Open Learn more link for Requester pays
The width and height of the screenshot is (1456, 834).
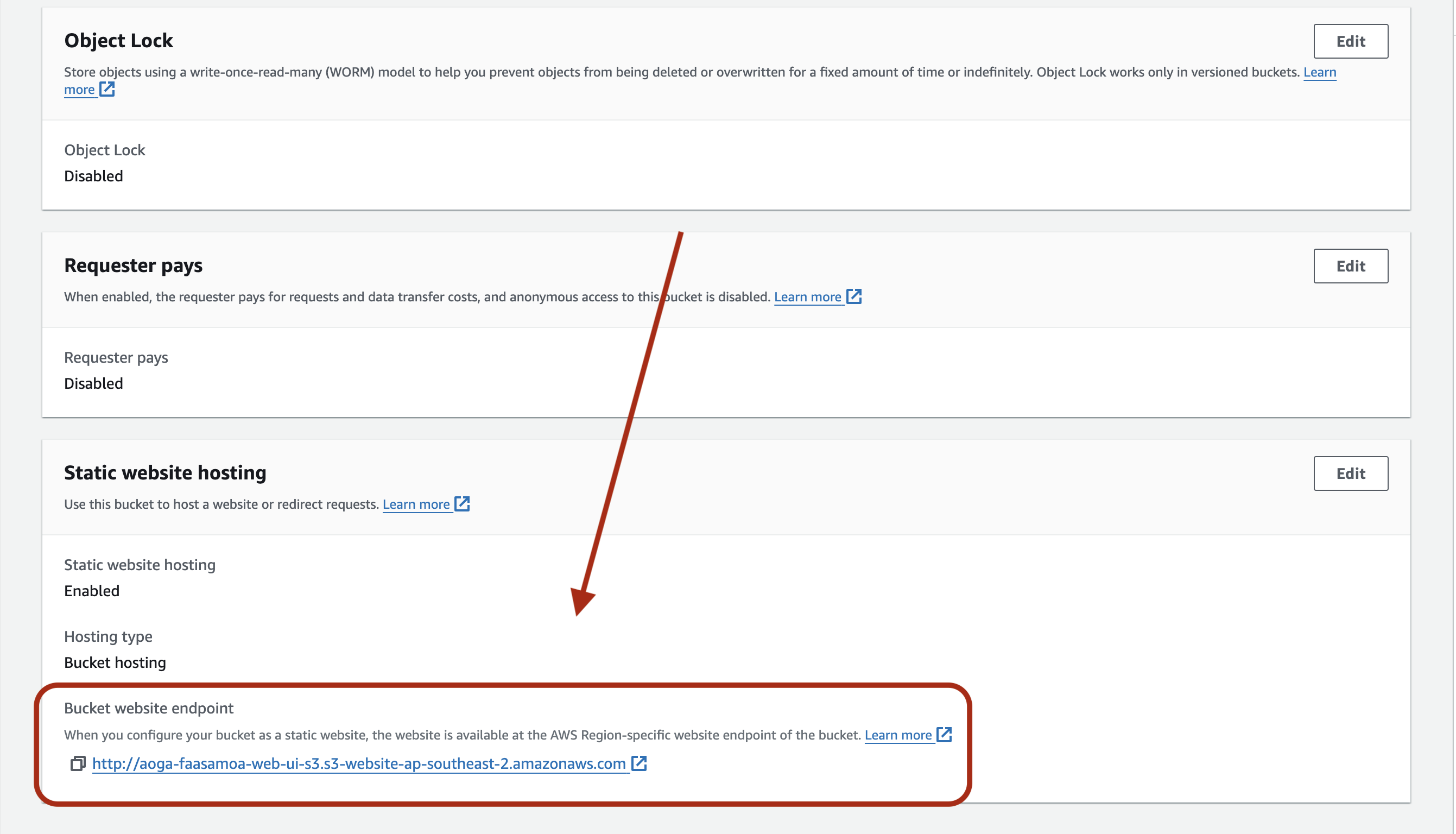coord(807,296)
